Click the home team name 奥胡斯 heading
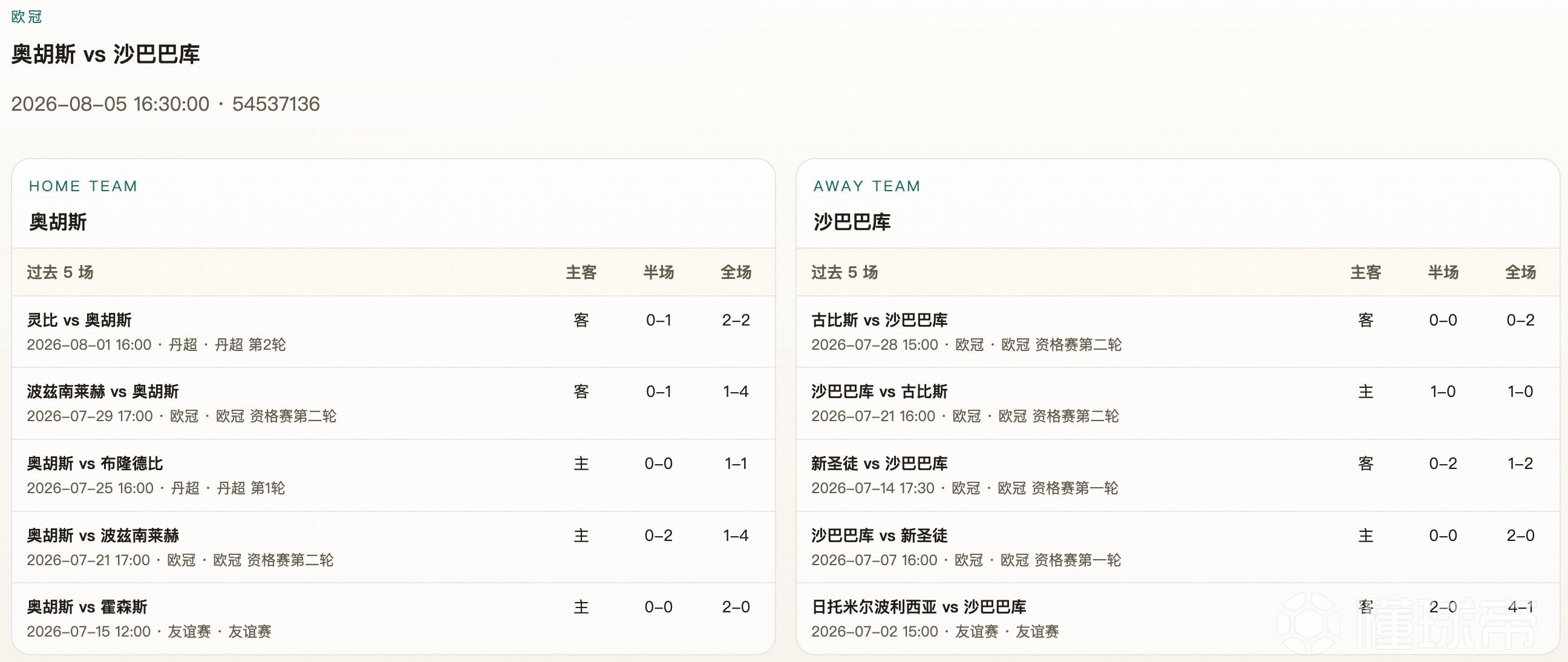Viewport: 1568px width, 662px height. (x=58, y=221)
